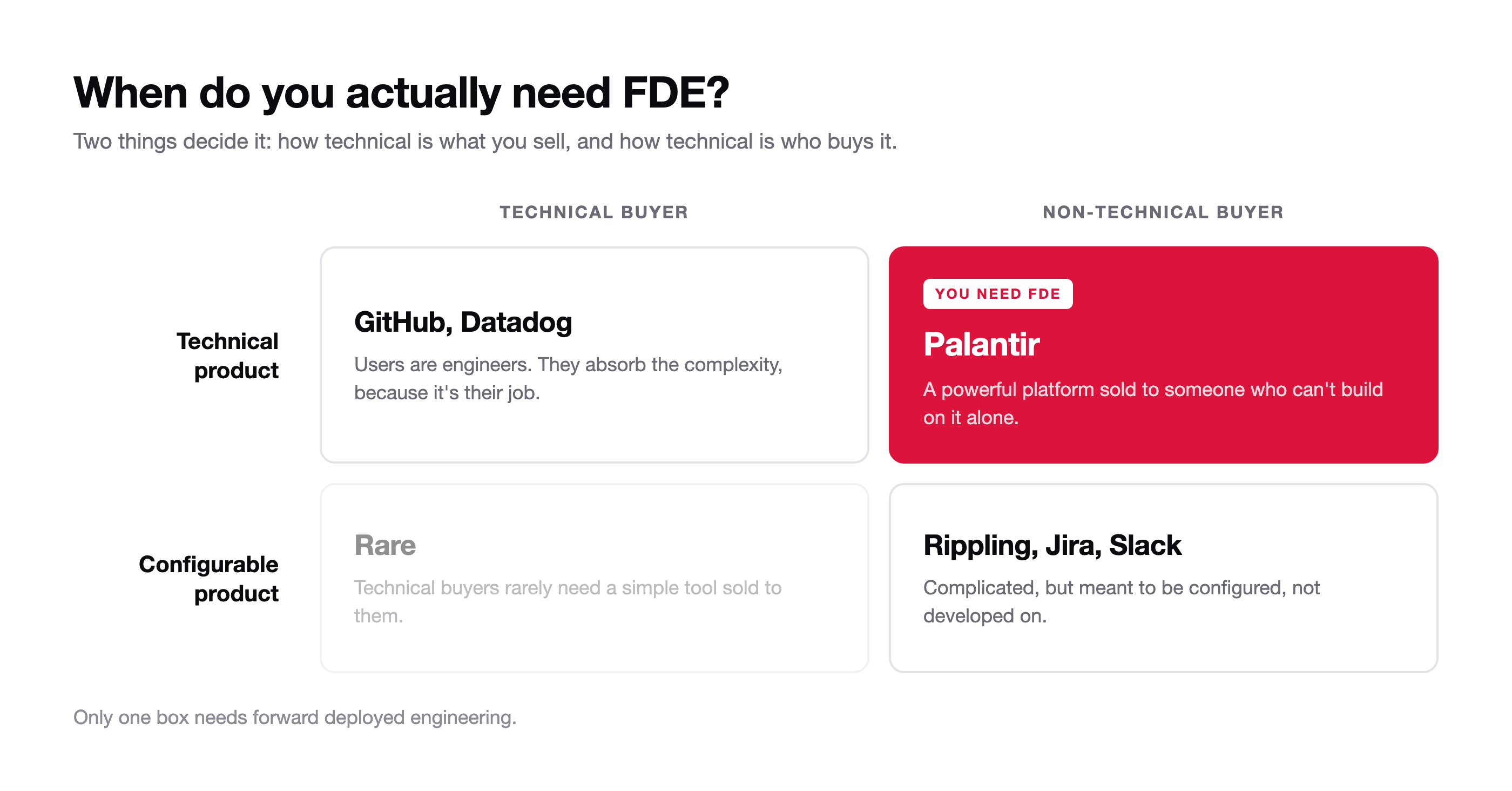The height and width of the screenshot is (791, 1512).
Task: Select the 'Configurable product' row label
Action: [x=209, y=579]
